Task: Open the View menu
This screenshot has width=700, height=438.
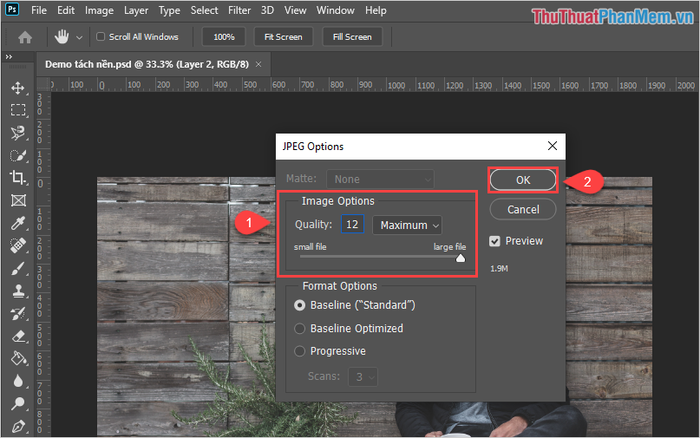Action: 295,10
